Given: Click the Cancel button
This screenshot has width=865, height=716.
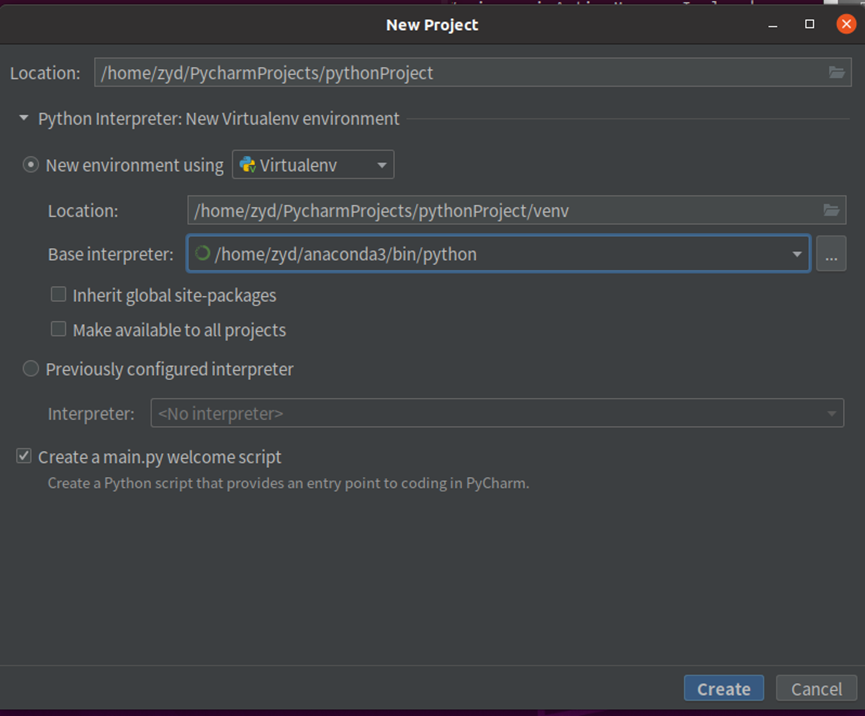Looking at the screenshot, I should coord(816,689).
